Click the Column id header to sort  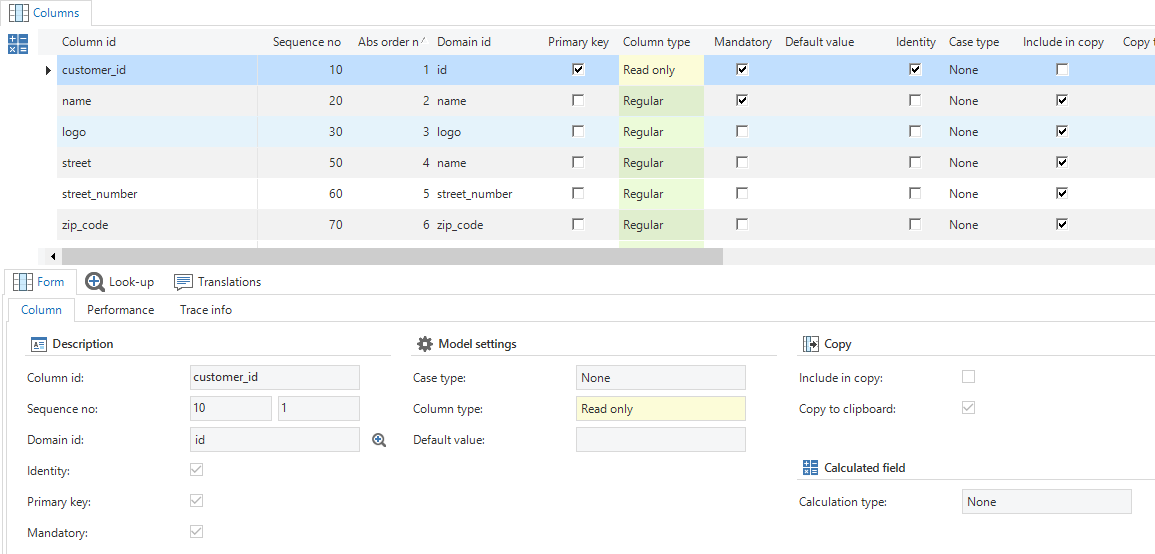click(x=89, y=42)
